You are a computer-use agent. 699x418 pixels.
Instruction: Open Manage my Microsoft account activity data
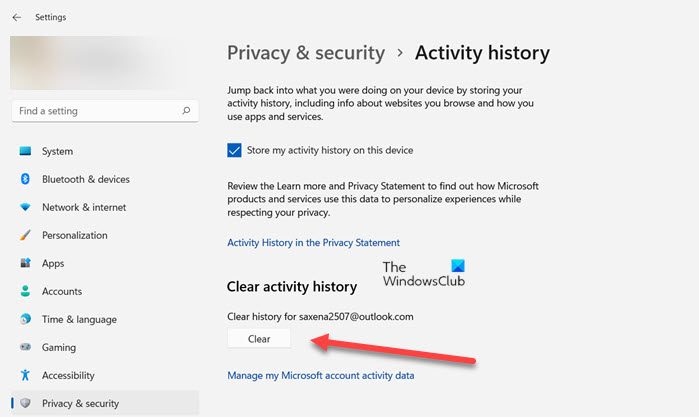pos(320,376)
